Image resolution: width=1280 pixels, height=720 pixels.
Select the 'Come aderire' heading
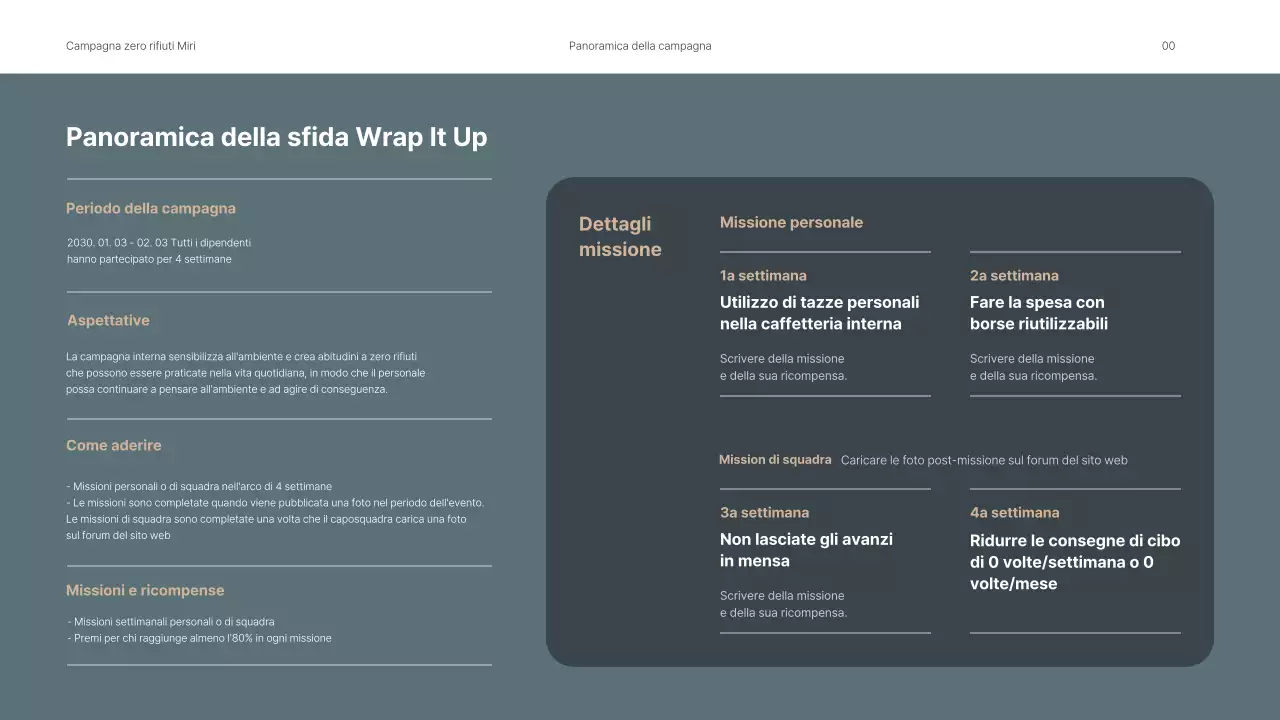[x=113, y=446]
